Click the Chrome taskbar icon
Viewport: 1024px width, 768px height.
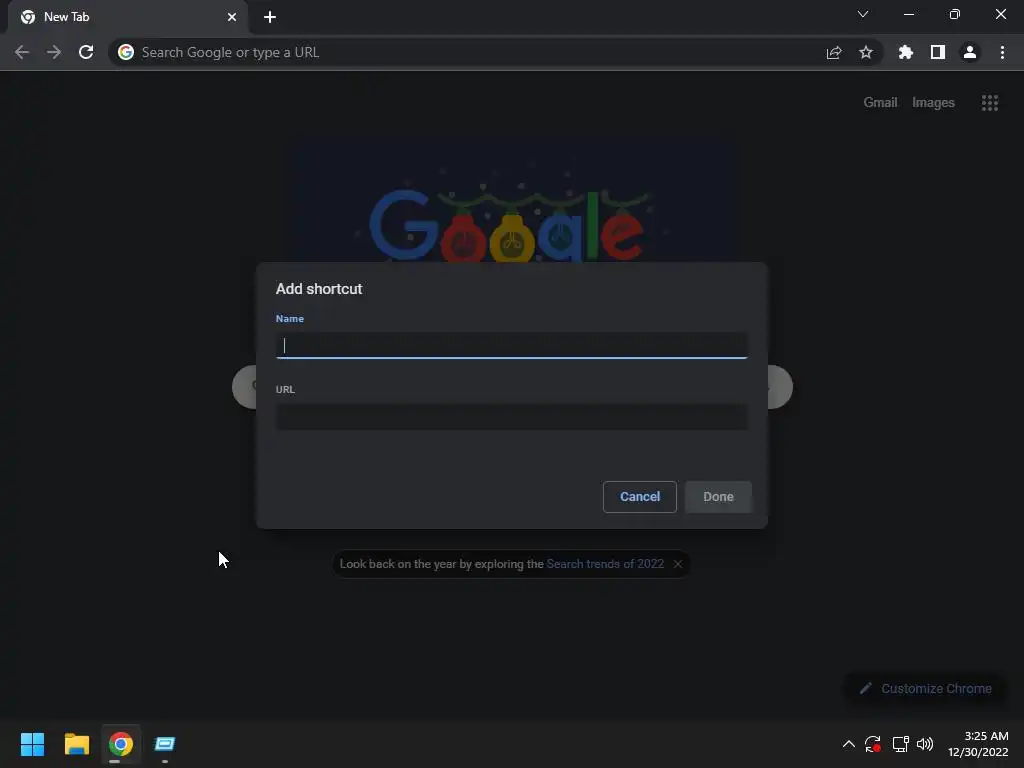click(x=121, y=744)
